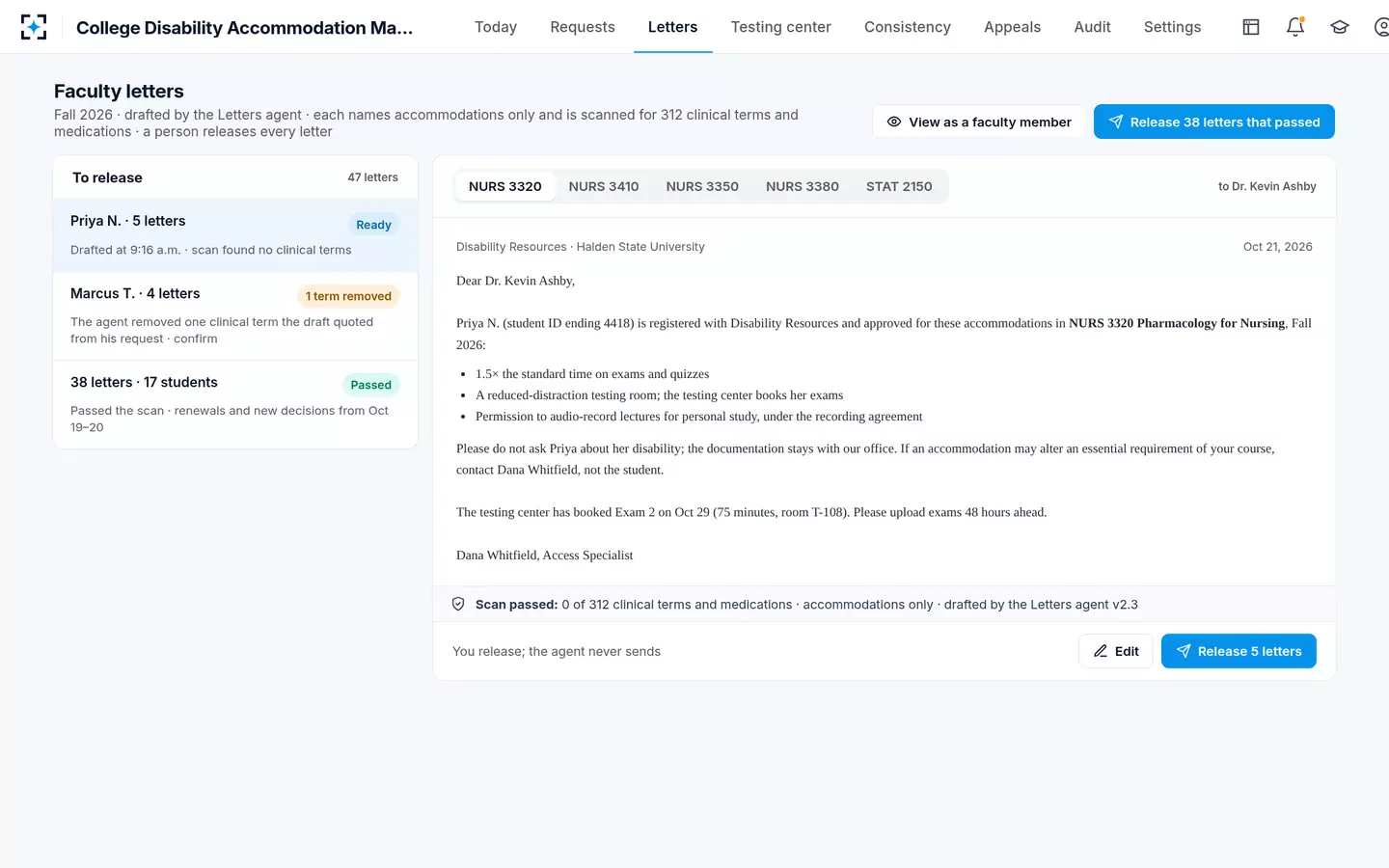
Task: Click the graduation cap icon
Action: [x=1340, y=27]
